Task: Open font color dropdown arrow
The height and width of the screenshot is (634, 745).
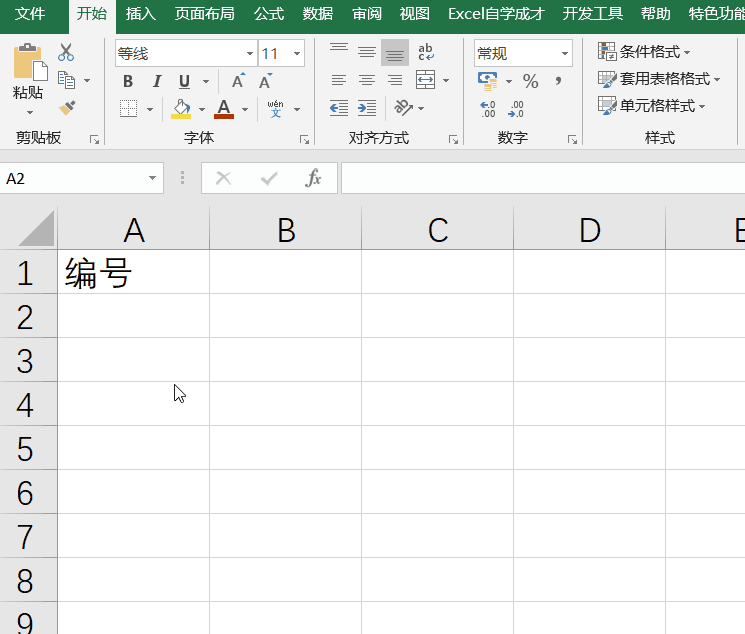Action: tap(245, 109)
